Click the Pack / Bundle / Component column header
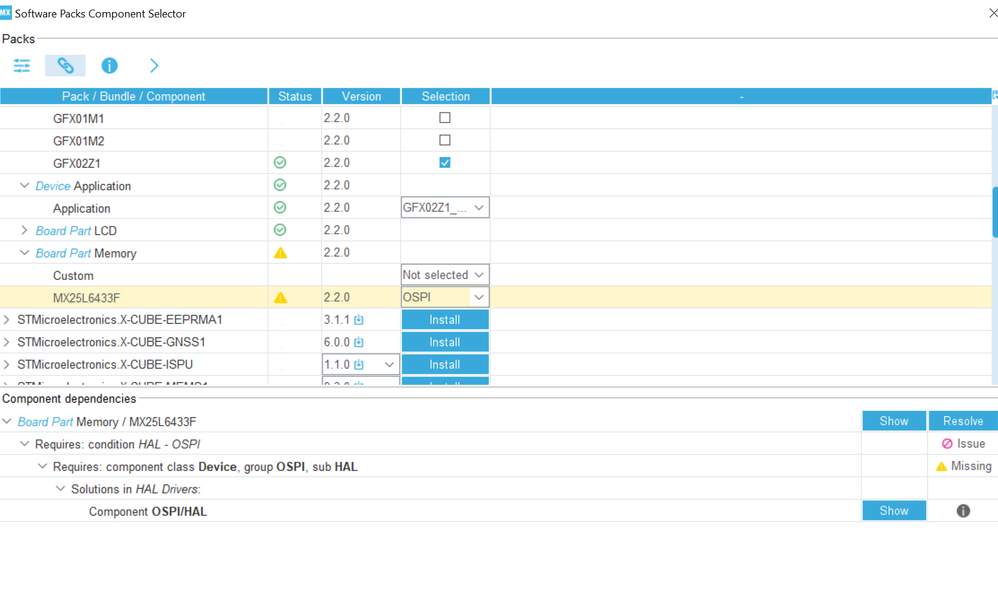998x602 pixels. [x=134, y=96]
